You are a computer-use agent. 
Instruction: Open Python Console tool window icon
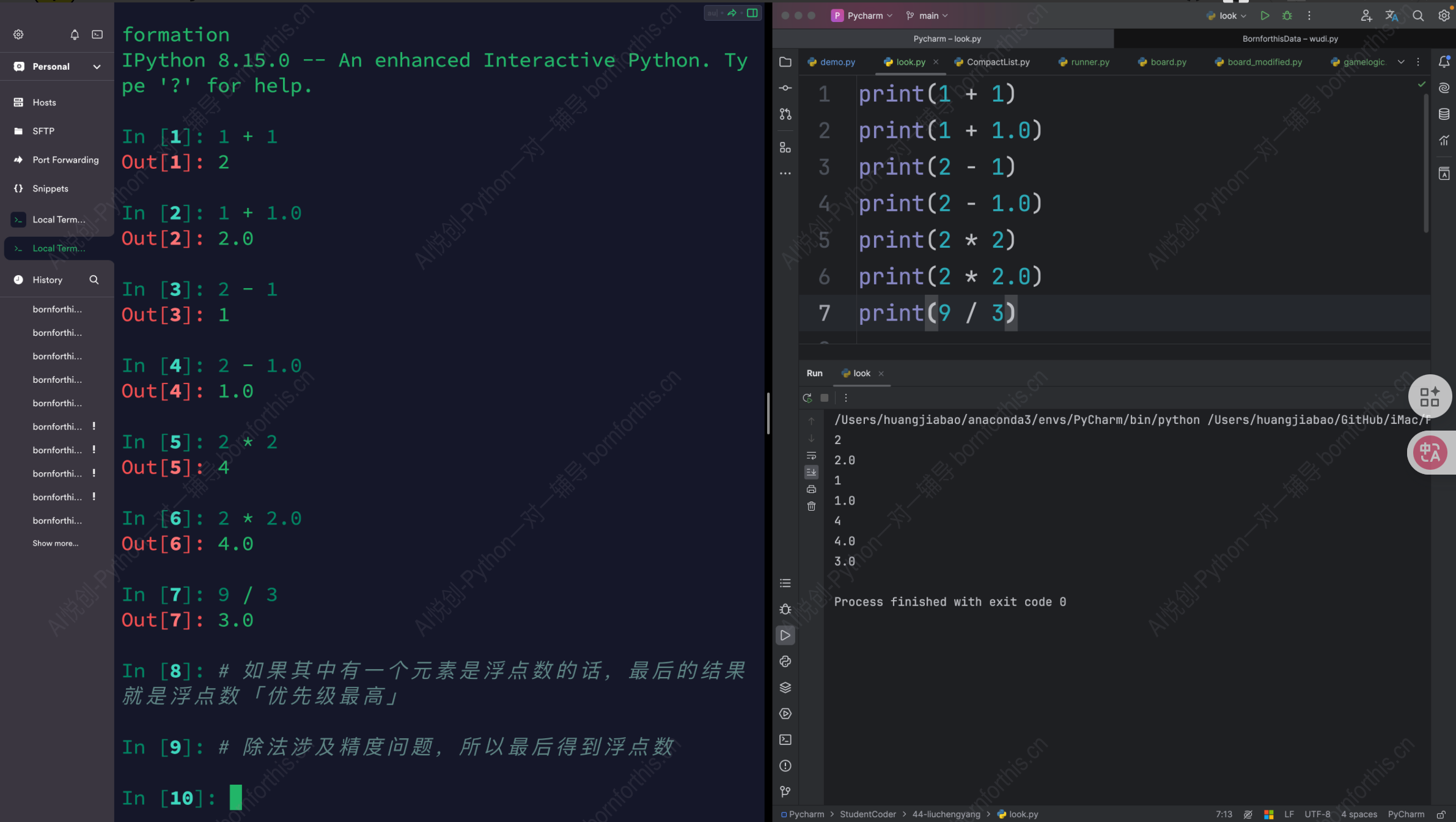[785, 661]
